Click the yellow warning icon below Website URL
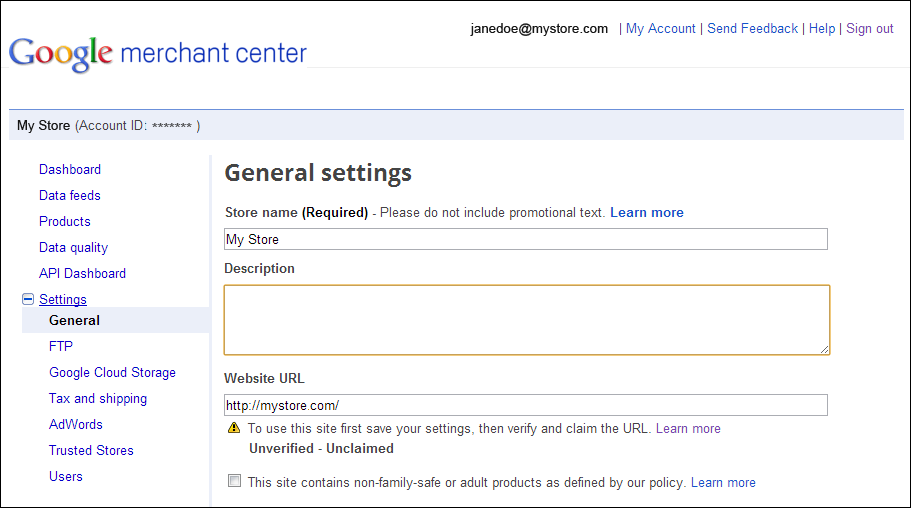This screenshot has height=508, width=911. coord(234,428)
